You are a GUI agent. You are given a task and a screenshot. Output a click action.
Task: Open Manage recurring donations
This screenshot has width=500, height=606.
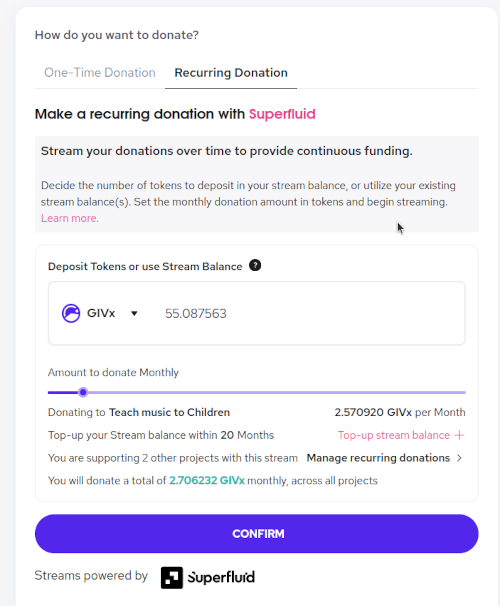point(378,458)
